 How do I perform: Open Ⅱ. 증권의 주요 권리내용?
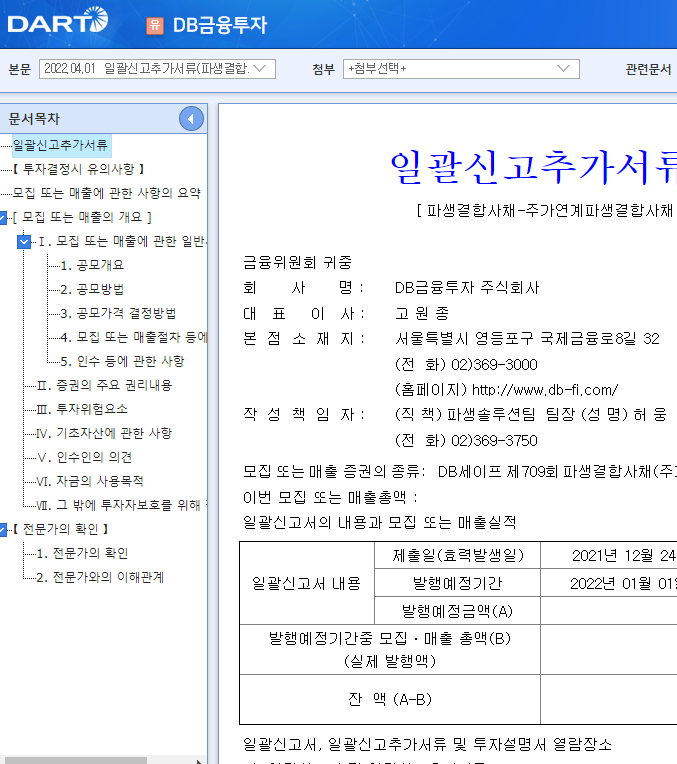tap(104, 385)
